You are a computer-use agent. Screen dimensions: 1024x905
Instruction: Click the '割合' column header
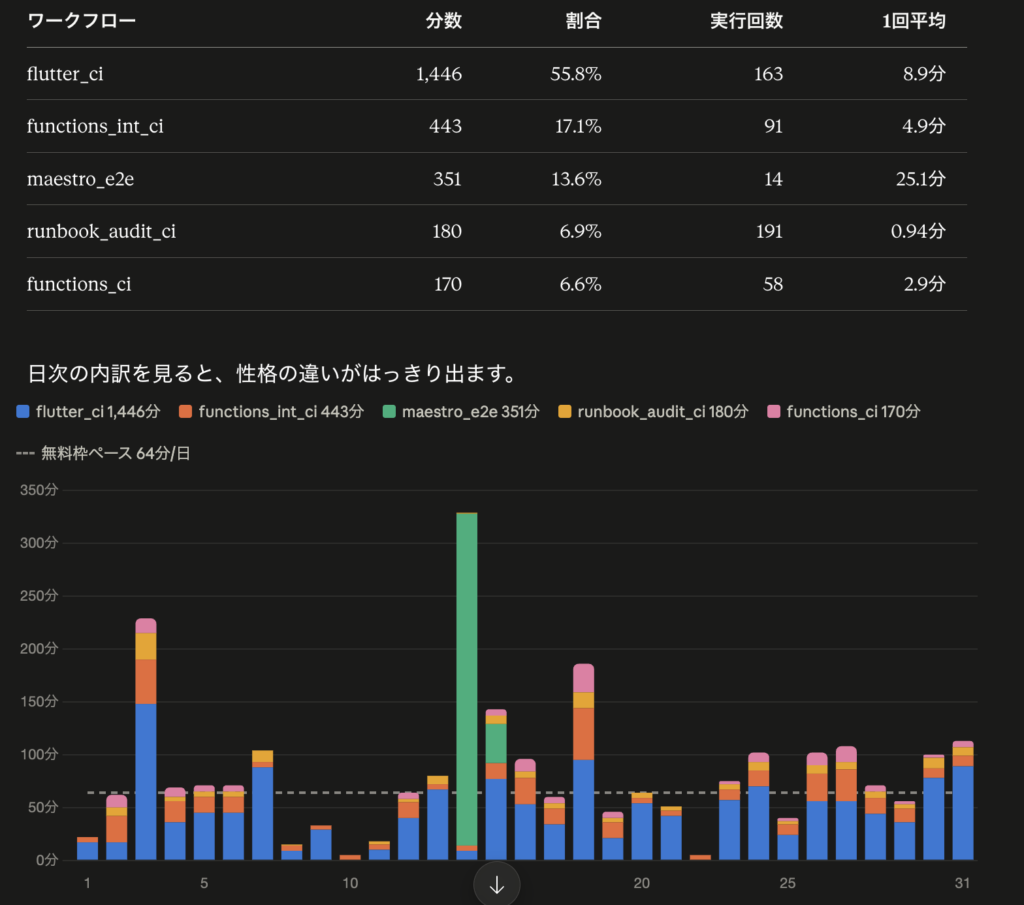[x=583, y=21]
